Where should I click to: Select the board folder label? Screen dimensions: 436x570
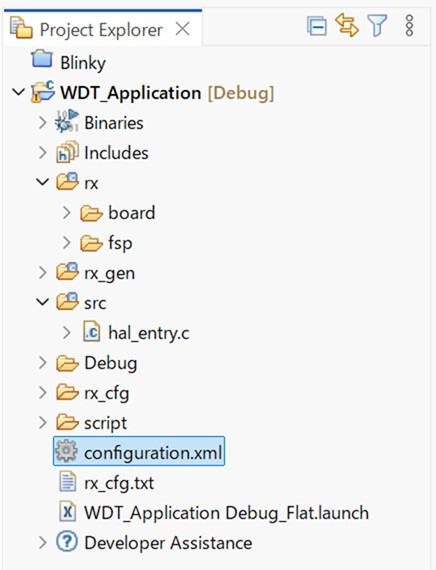pos(132,213)
